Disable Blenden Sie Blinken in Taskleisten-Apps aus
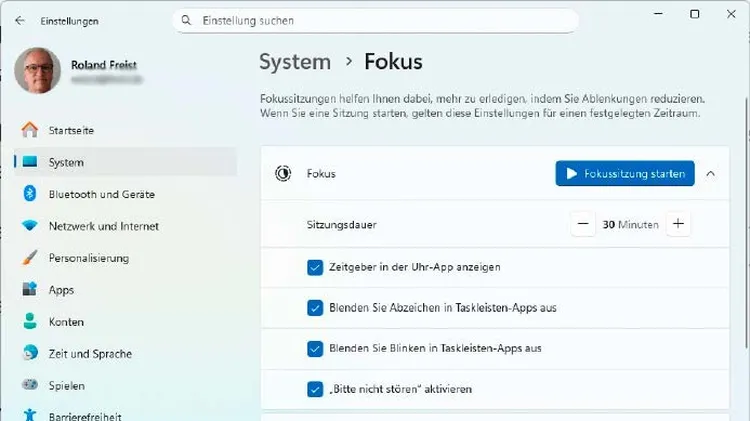Image resolution: width=750 pixels, height=421 pixels. (x=315, y=348)
